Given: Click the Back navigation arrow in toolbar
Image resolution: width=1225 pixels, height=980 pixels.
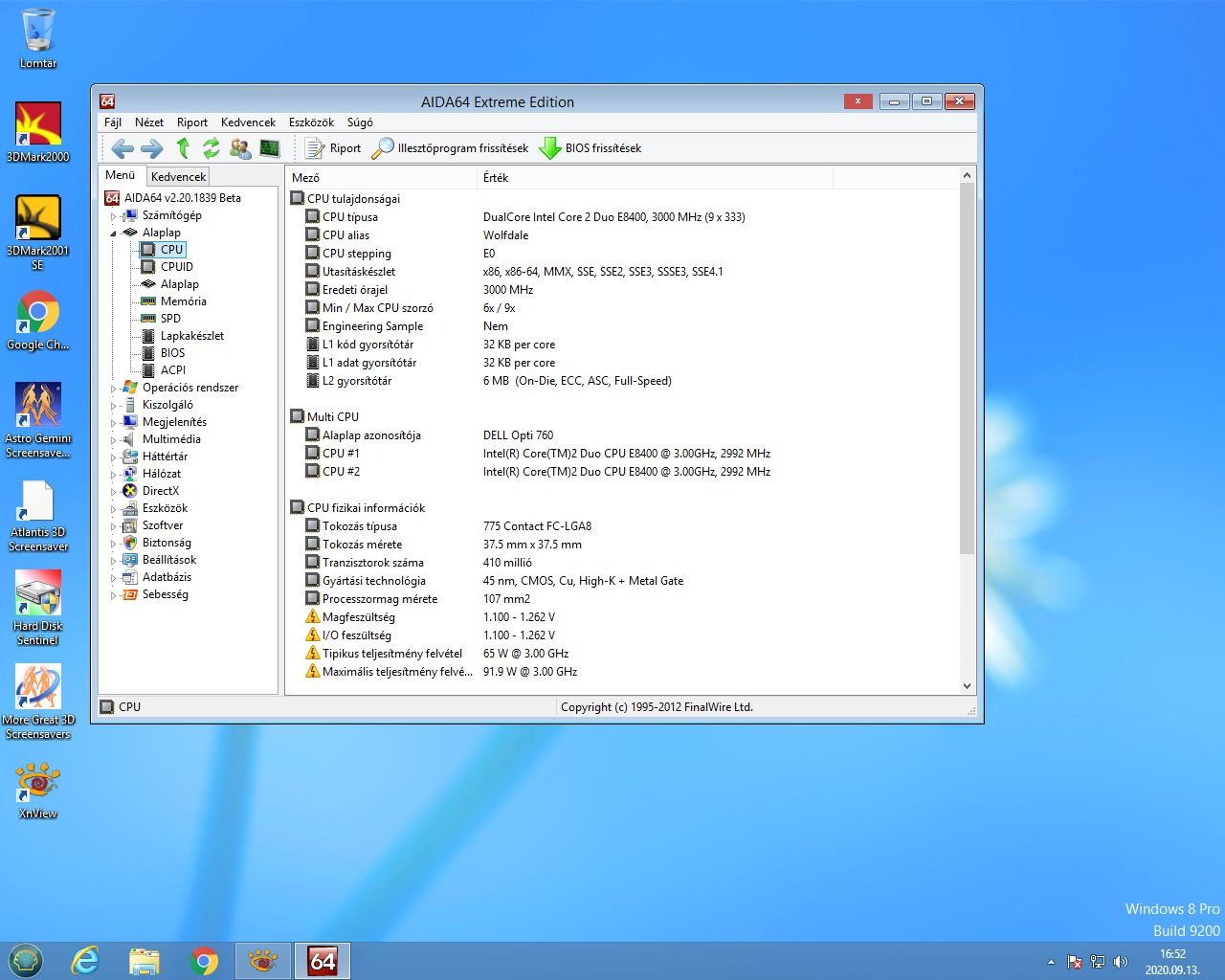Looking at the screenshot, I should (122, 148).
